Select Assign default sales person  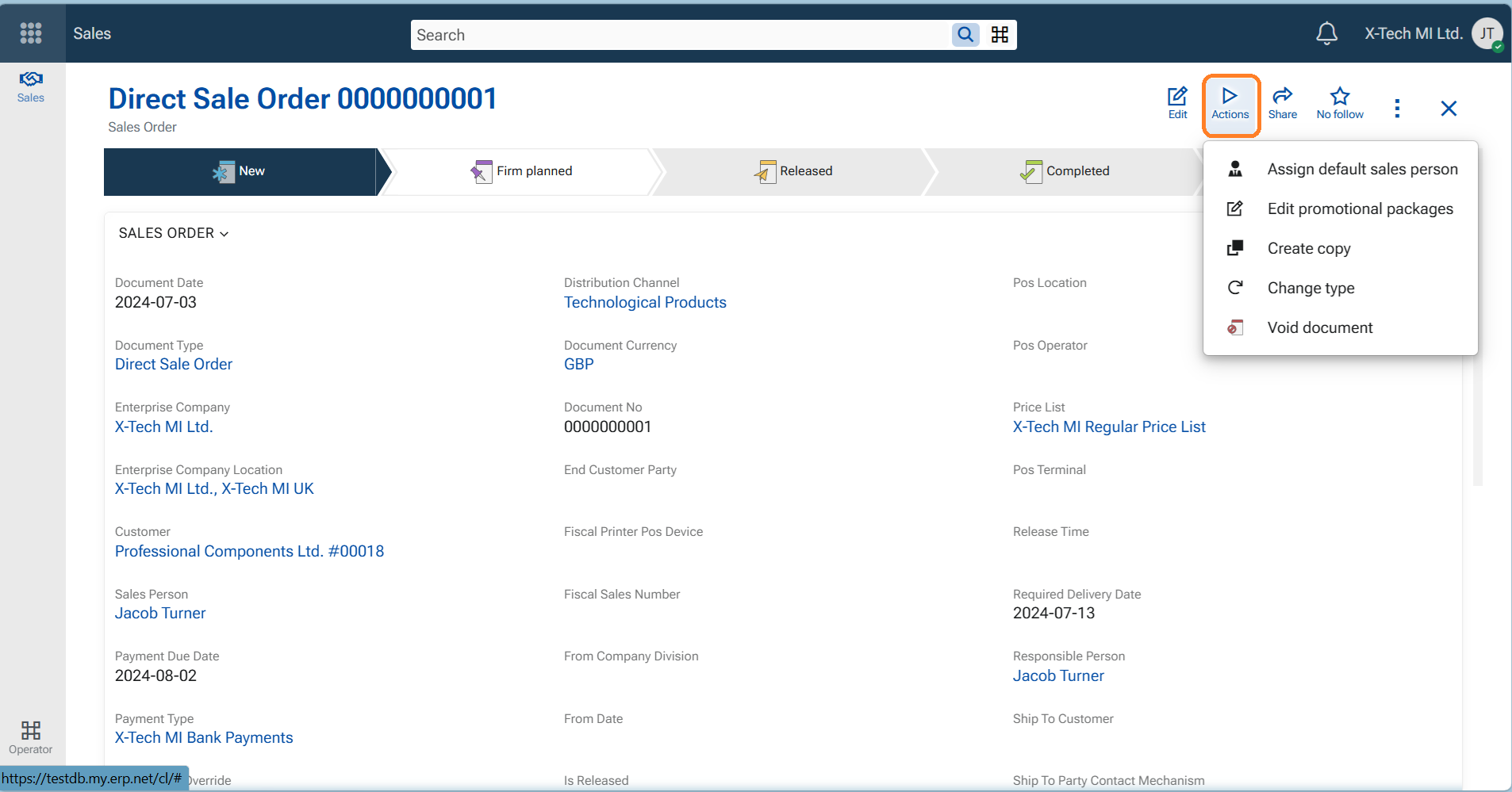click(x=1361, y=169)
